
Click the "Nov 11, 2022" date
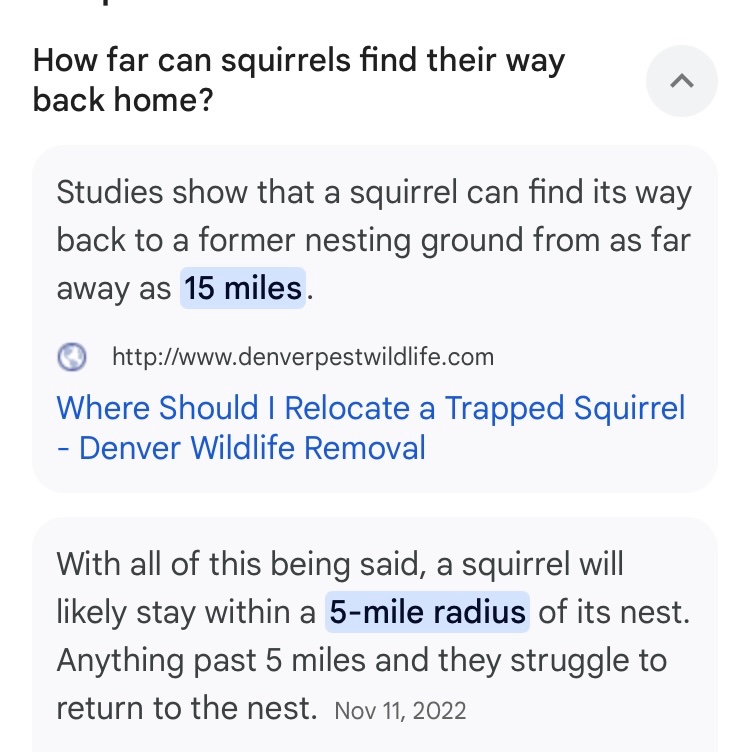coord(400,711)
